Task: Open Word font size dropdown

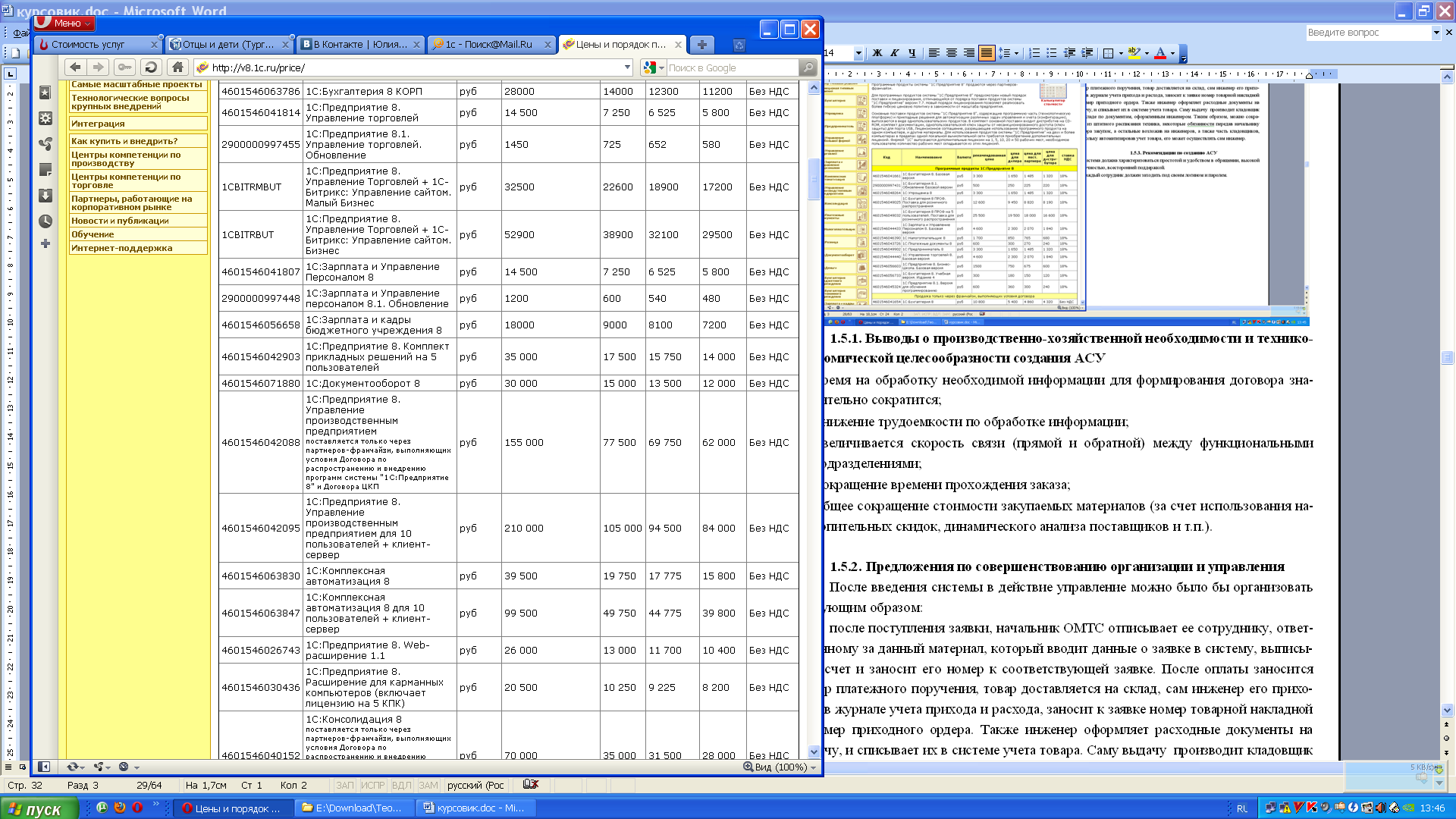Action: coord(858,53)
